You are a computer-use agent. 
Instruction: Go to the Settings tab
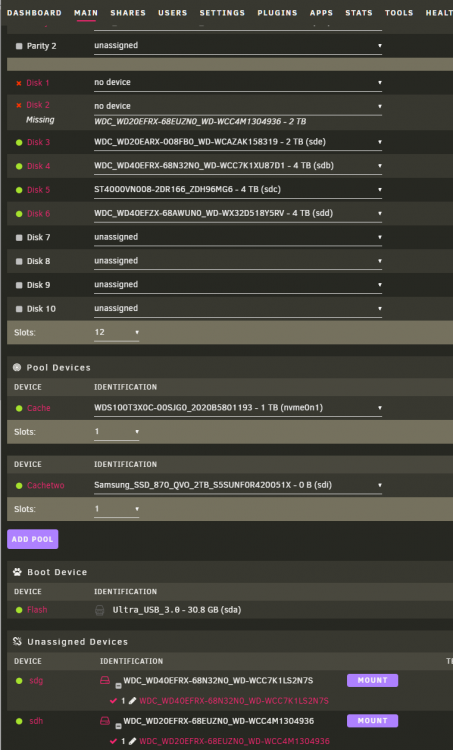point(222,13)
